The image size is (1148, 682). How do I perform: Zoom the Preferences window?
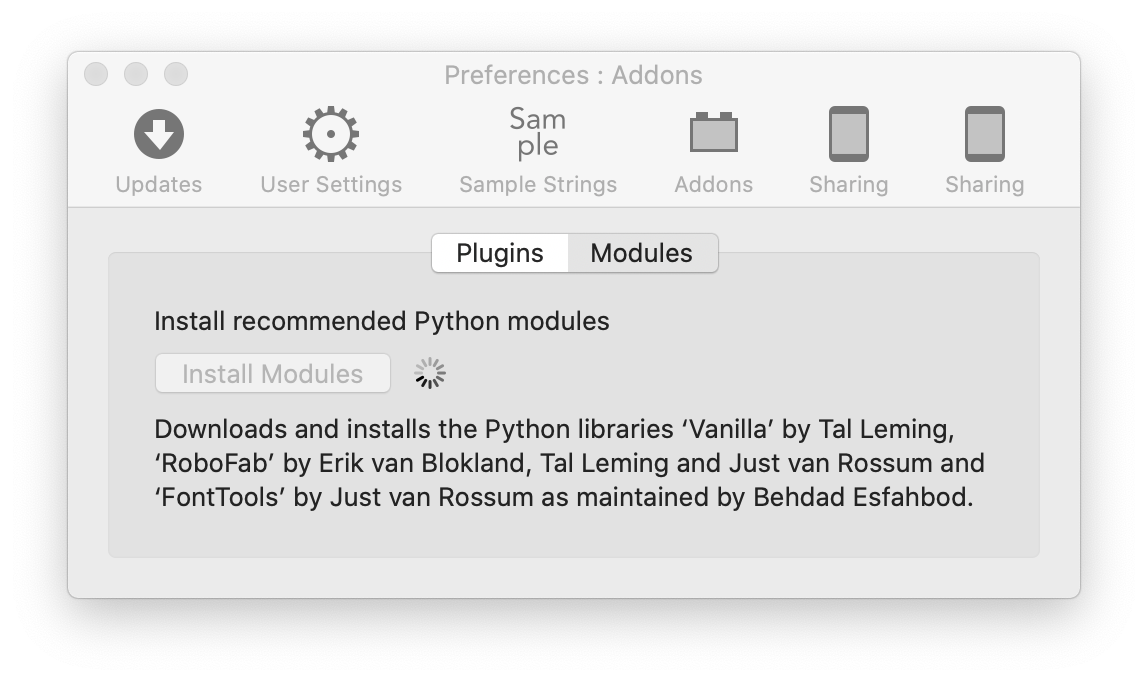[x=176, y=74]
